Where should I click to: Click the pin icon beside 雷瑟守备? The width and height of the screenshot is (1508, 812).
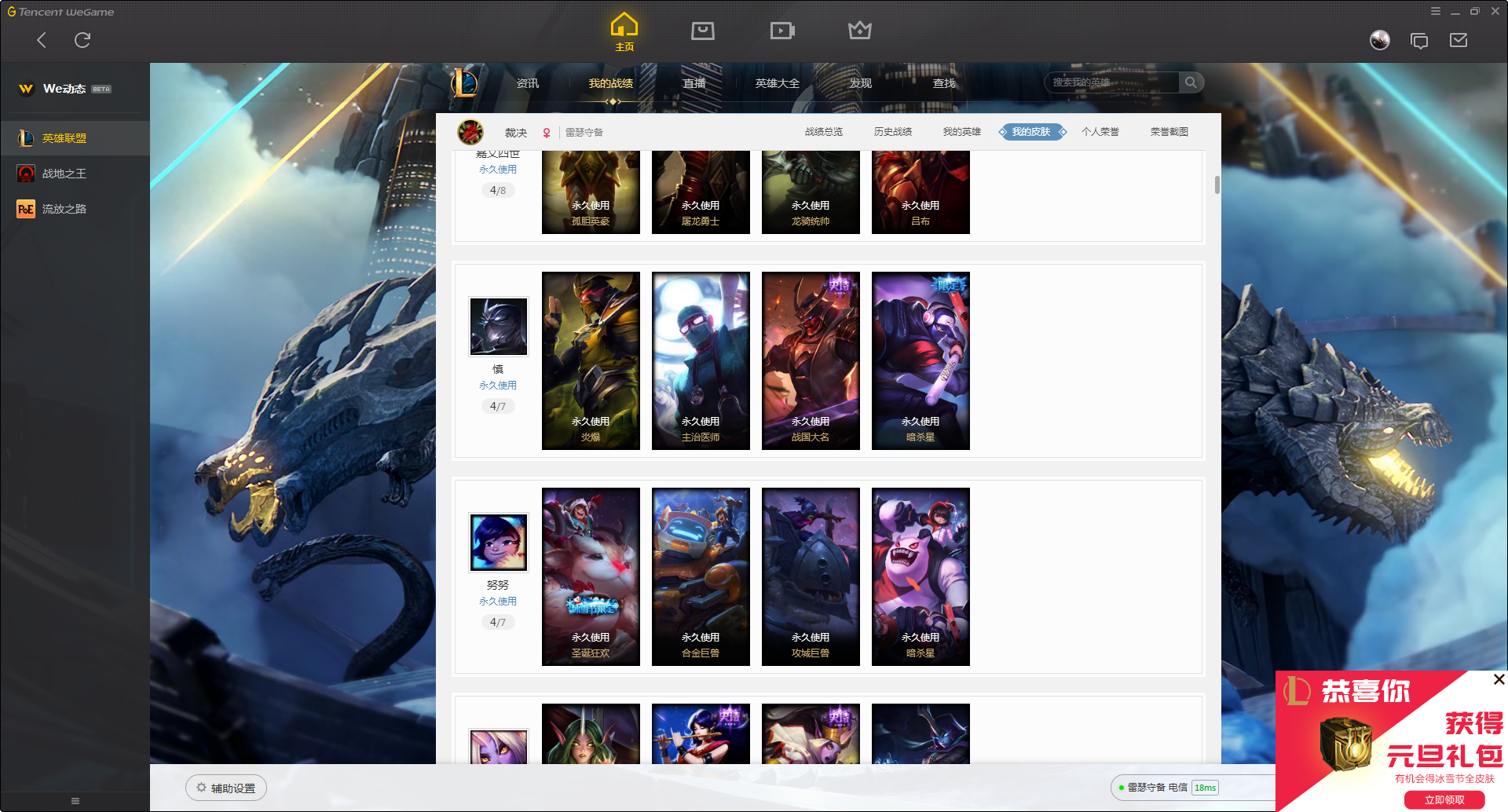pyautogui.click(x=547, y=133)
